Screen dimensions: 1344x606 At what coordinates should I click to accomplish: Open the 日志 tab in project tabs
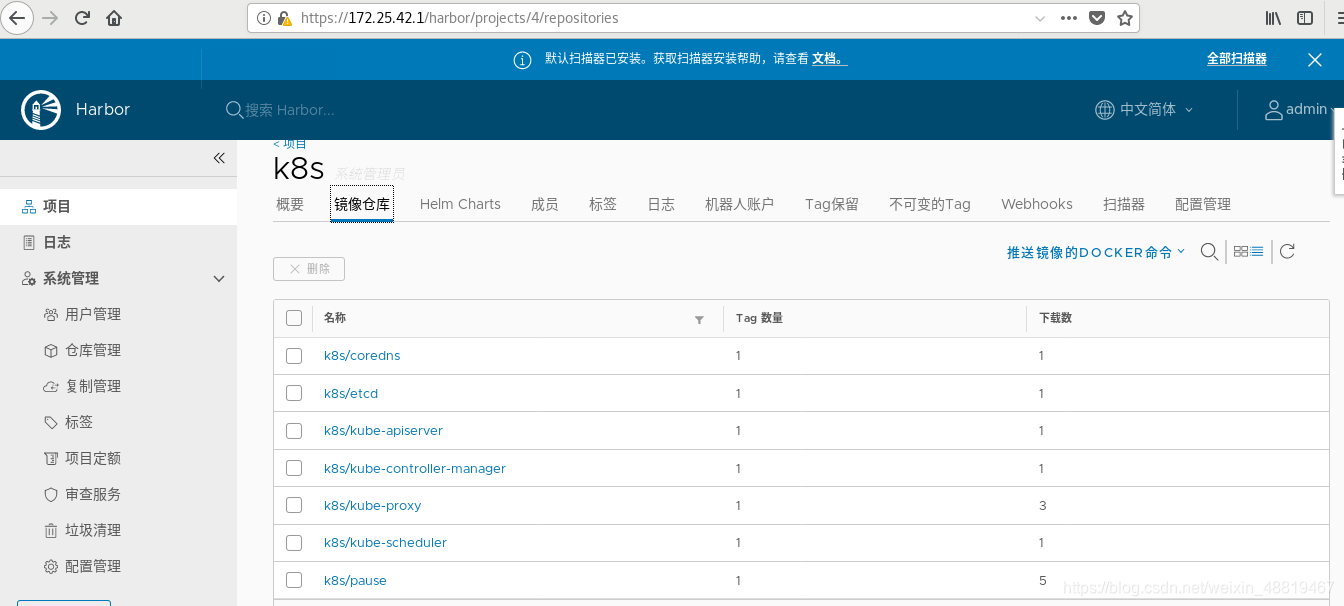(x=661, y=204)
